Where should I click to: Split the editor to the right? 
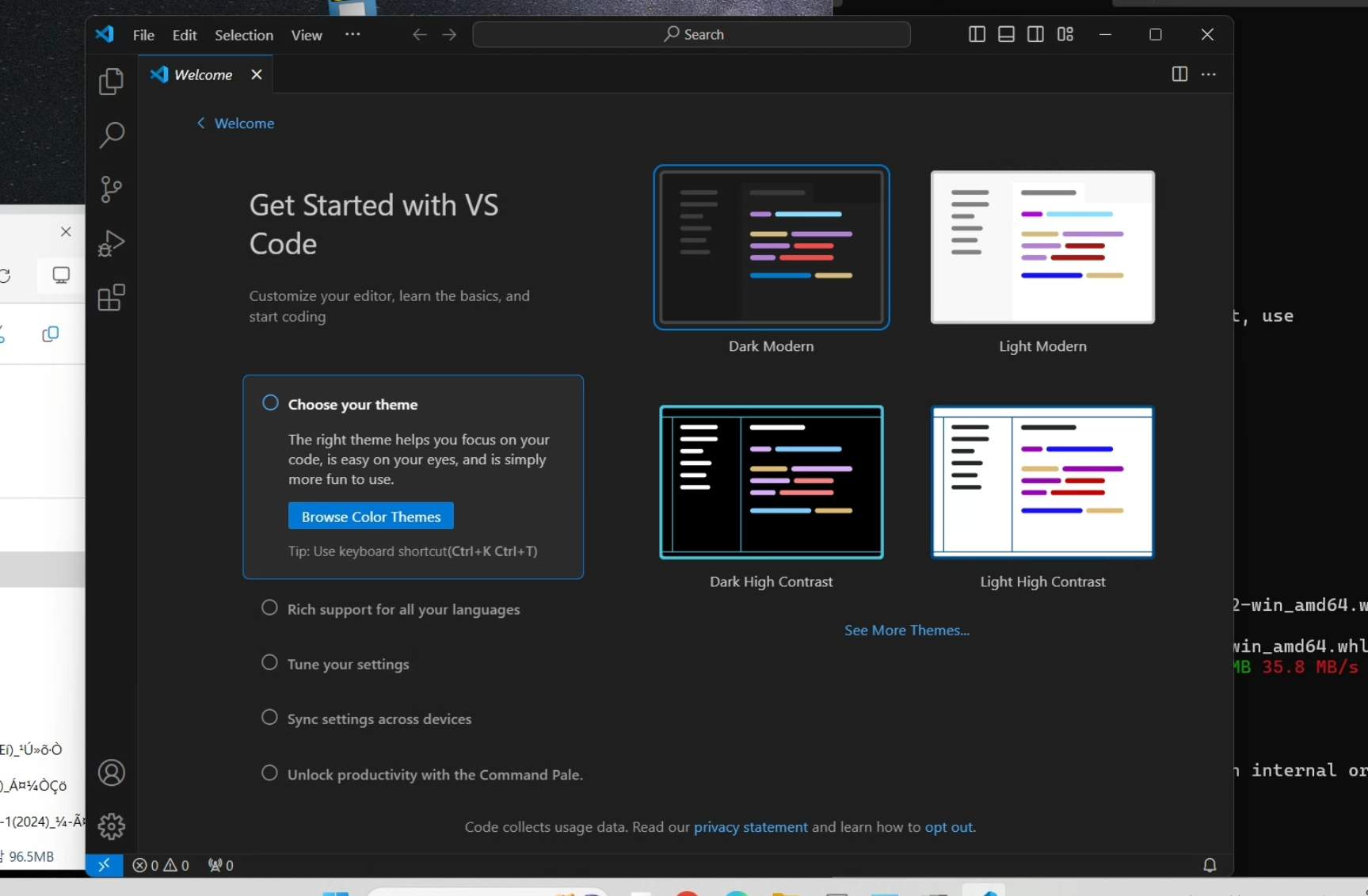tap(1179, 74)
